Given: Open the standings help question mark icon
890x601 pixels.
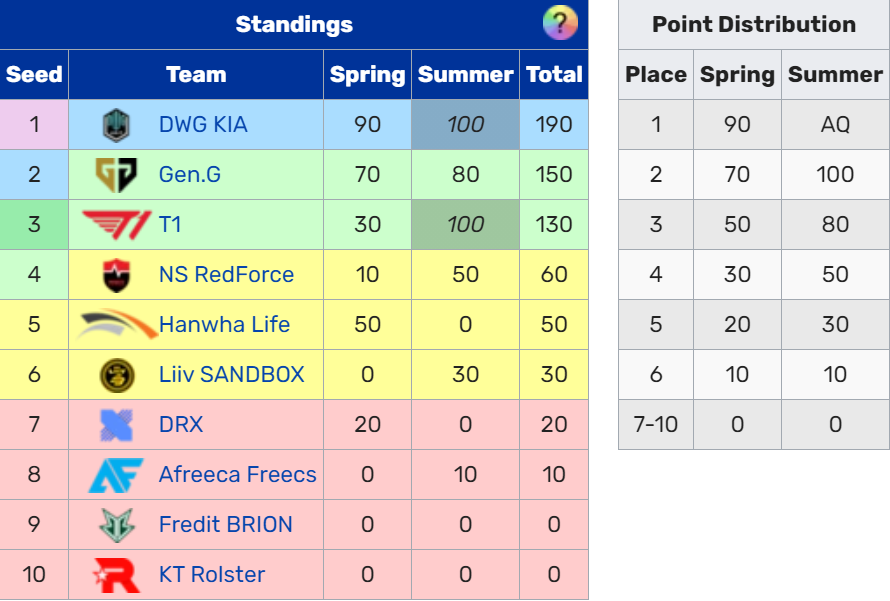Looking at the screenshot, I should click(560, 23).
